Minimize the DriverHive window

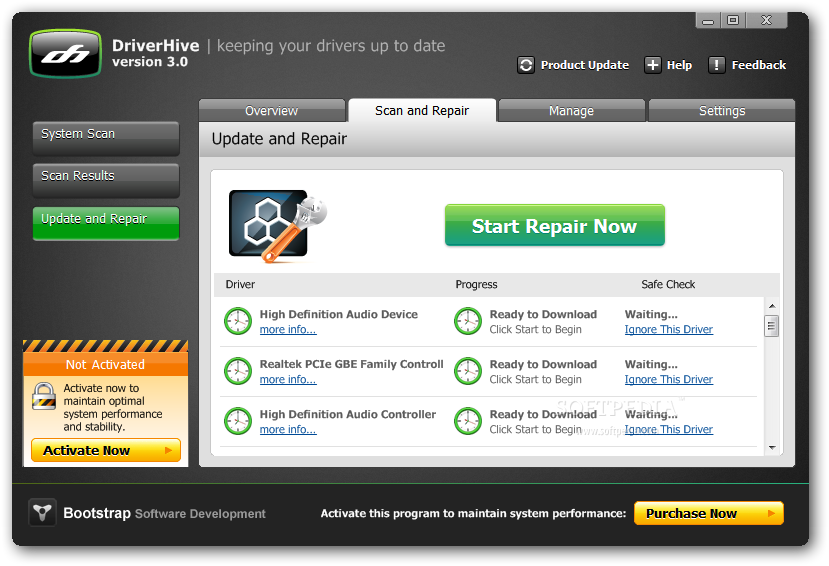(708, 21)
